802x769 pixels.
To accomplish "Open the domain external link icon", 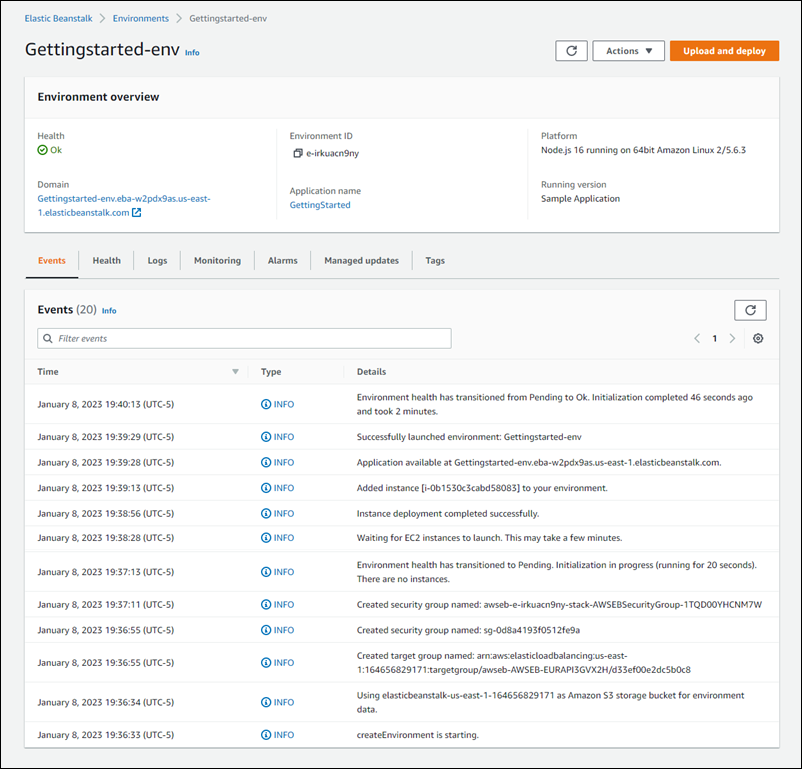I will pyautogui.click(x=137, y=213).
